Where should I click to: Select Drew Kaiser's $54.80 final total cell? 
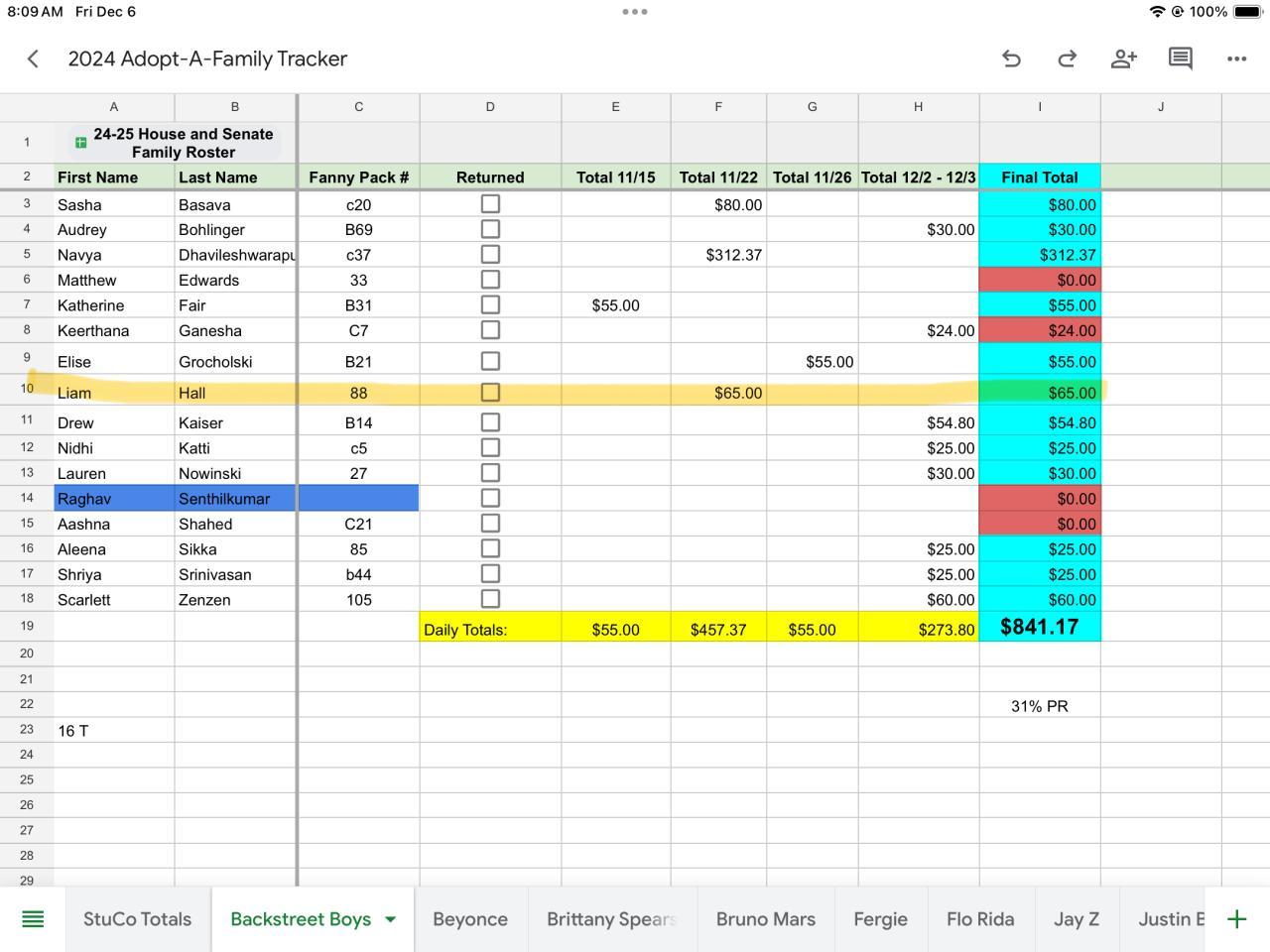tap(1040, 422)
